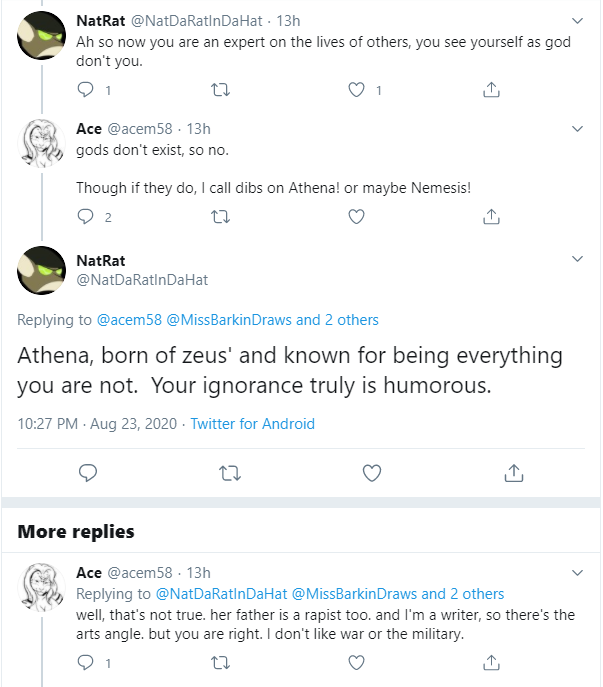The height and width of the screenshot is (687, 603).
Task: Open options chevron on main NatRat tweet
Action: tap(578, 259)
